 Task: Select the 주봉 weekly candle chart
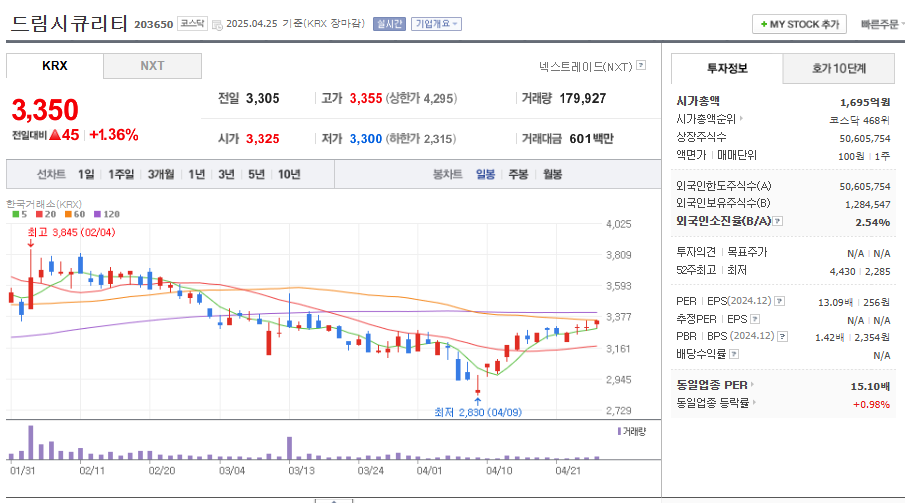[518, 174]
